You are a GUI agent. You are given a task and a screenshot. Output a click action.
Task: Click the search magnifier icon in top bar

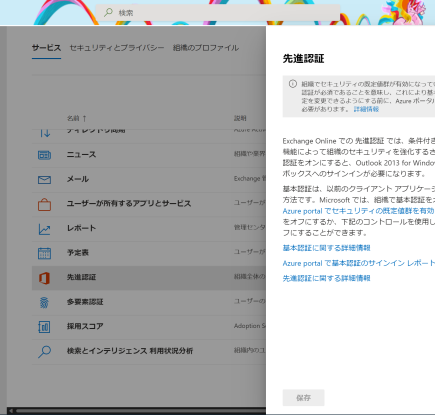[x=108, y=13]
